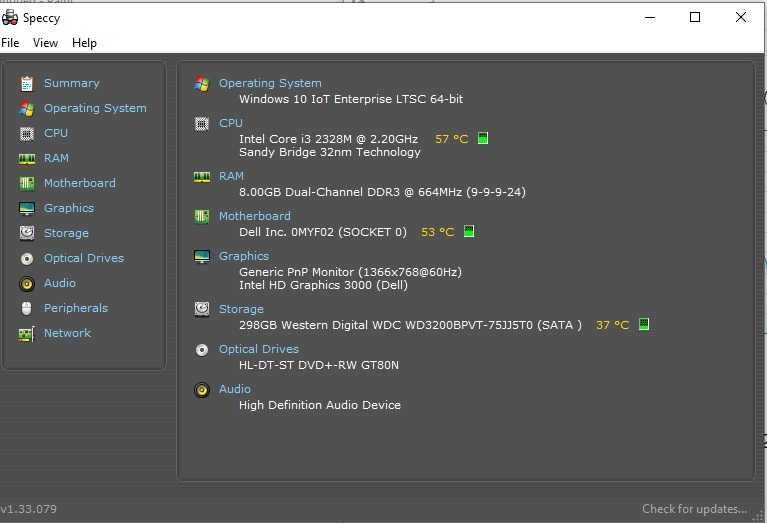Click the Network card icon in sidebar
This screenshot has height=523, width=767.
pyautogui.click(x=27, y=334)
